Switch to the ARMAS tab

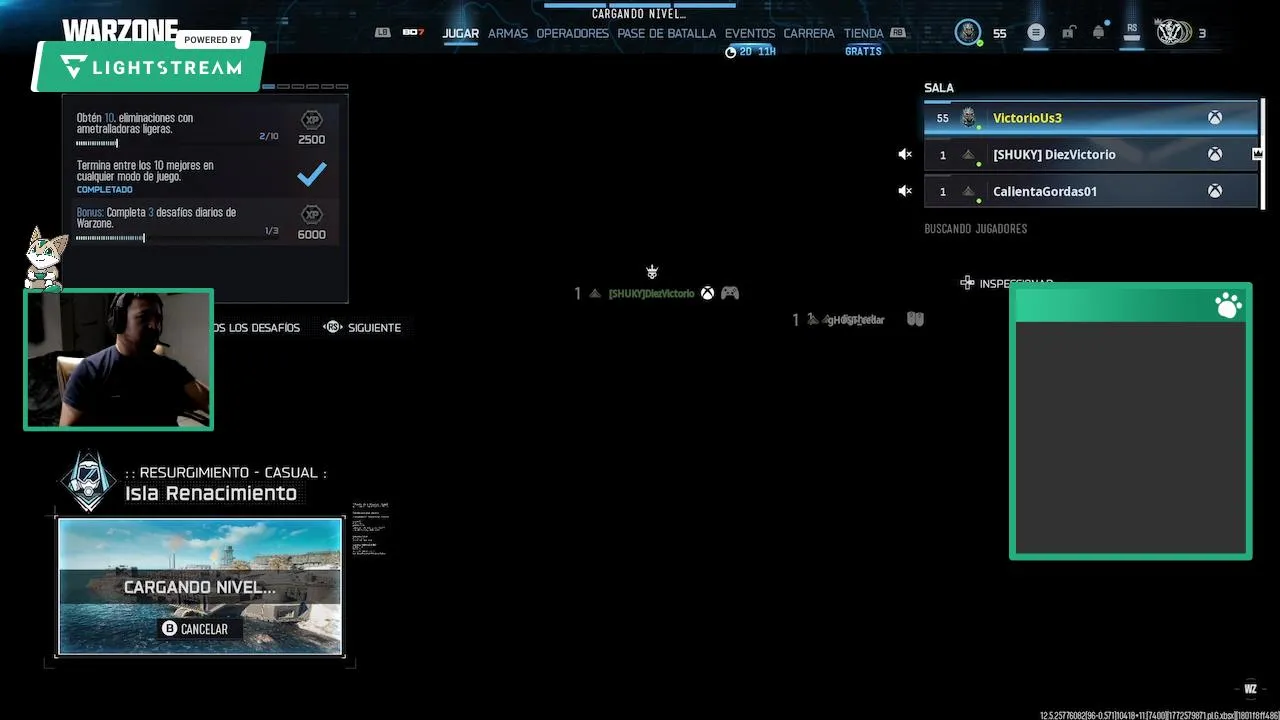point(508,33)
